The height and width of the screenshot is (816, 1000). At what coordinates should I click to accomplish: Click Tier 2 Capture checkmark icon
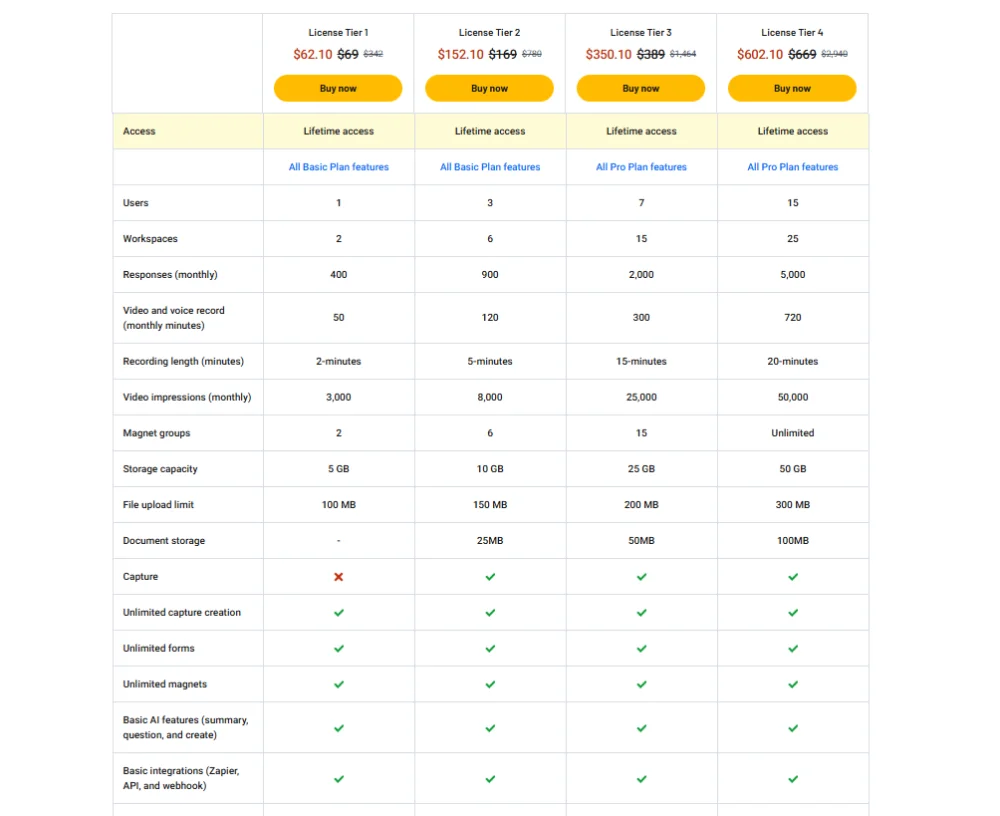click(490, 577)
